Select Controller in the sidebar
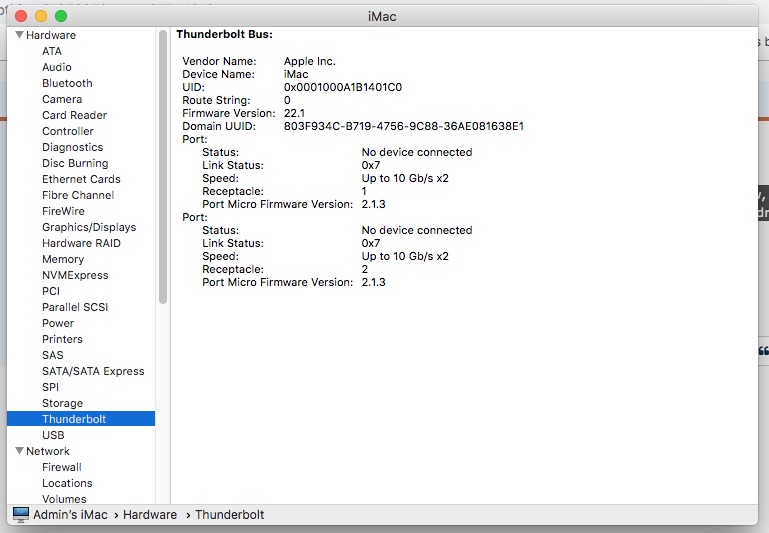Image resolution: width=769 pixels, height=533 pixels. (x=68, y=131)
